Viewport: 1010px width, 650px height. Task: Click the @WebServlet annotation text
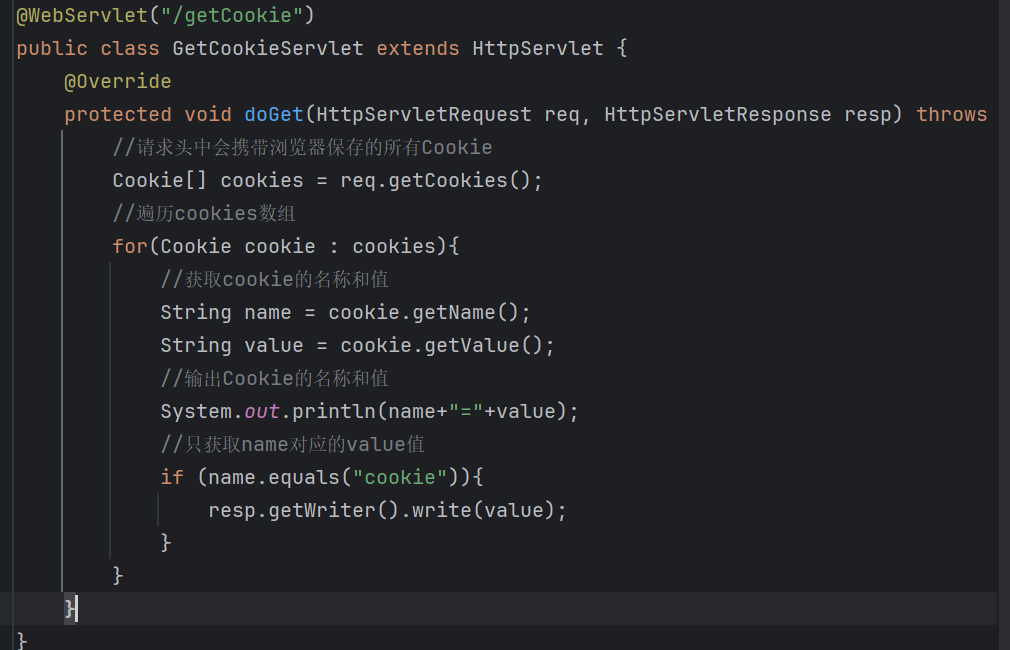pos(82,15)
